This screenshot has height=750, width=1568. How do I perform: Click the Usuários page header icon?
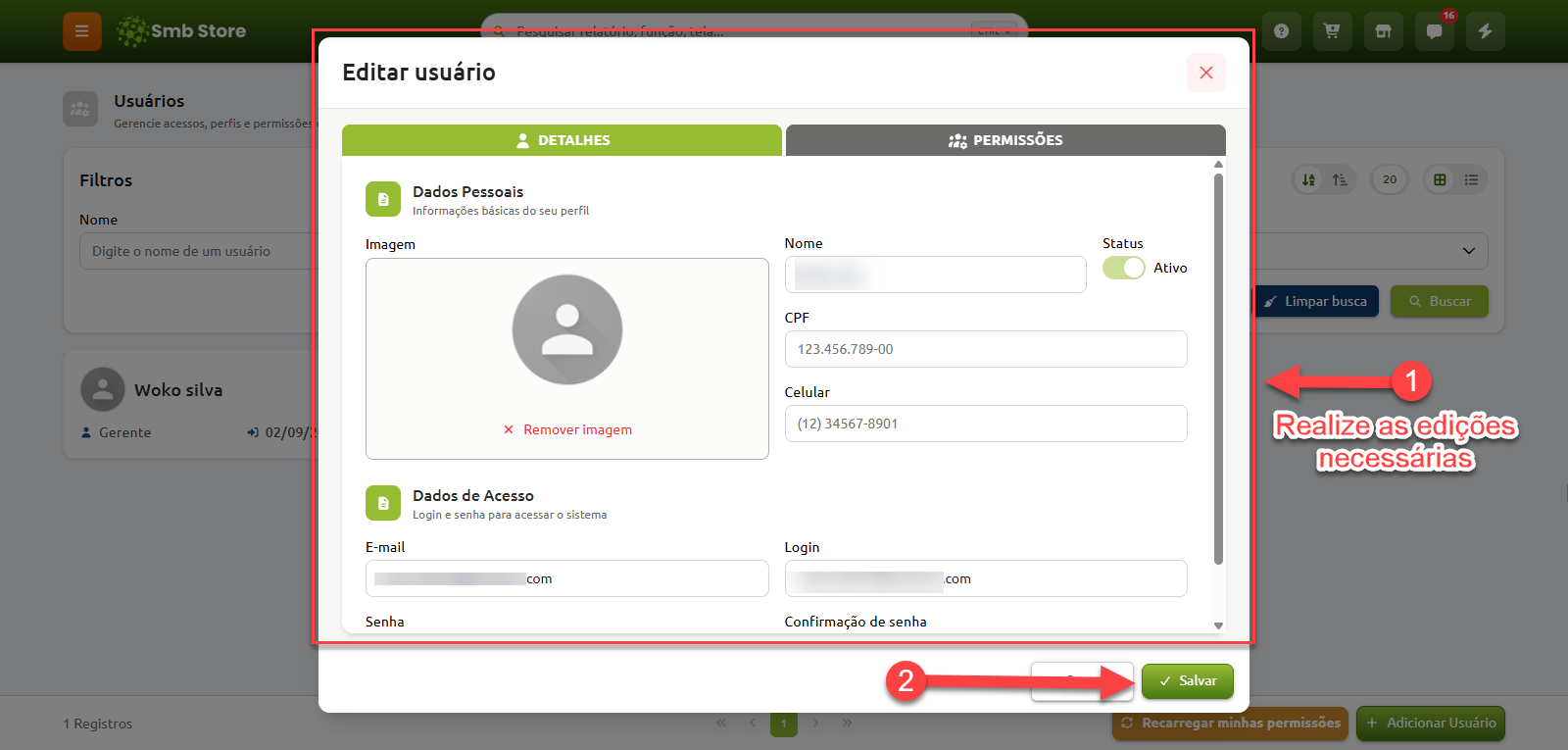80,109
